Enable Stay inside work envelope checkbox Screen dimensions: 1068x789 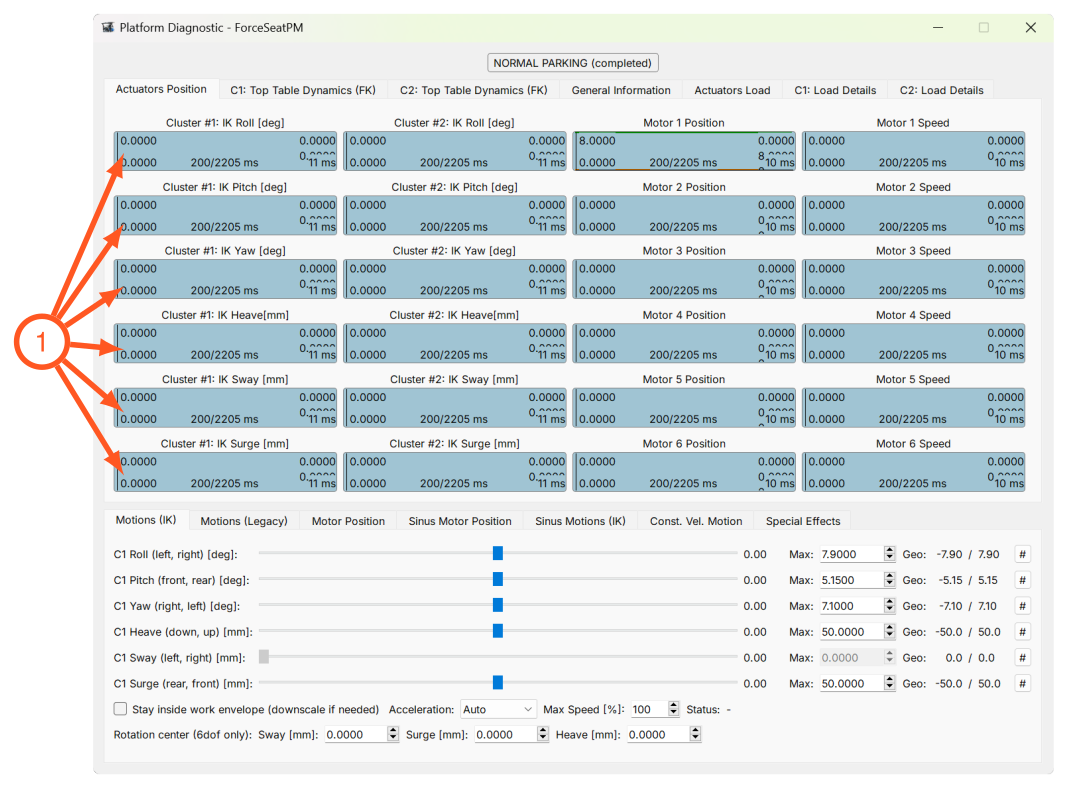pos(121,709)
